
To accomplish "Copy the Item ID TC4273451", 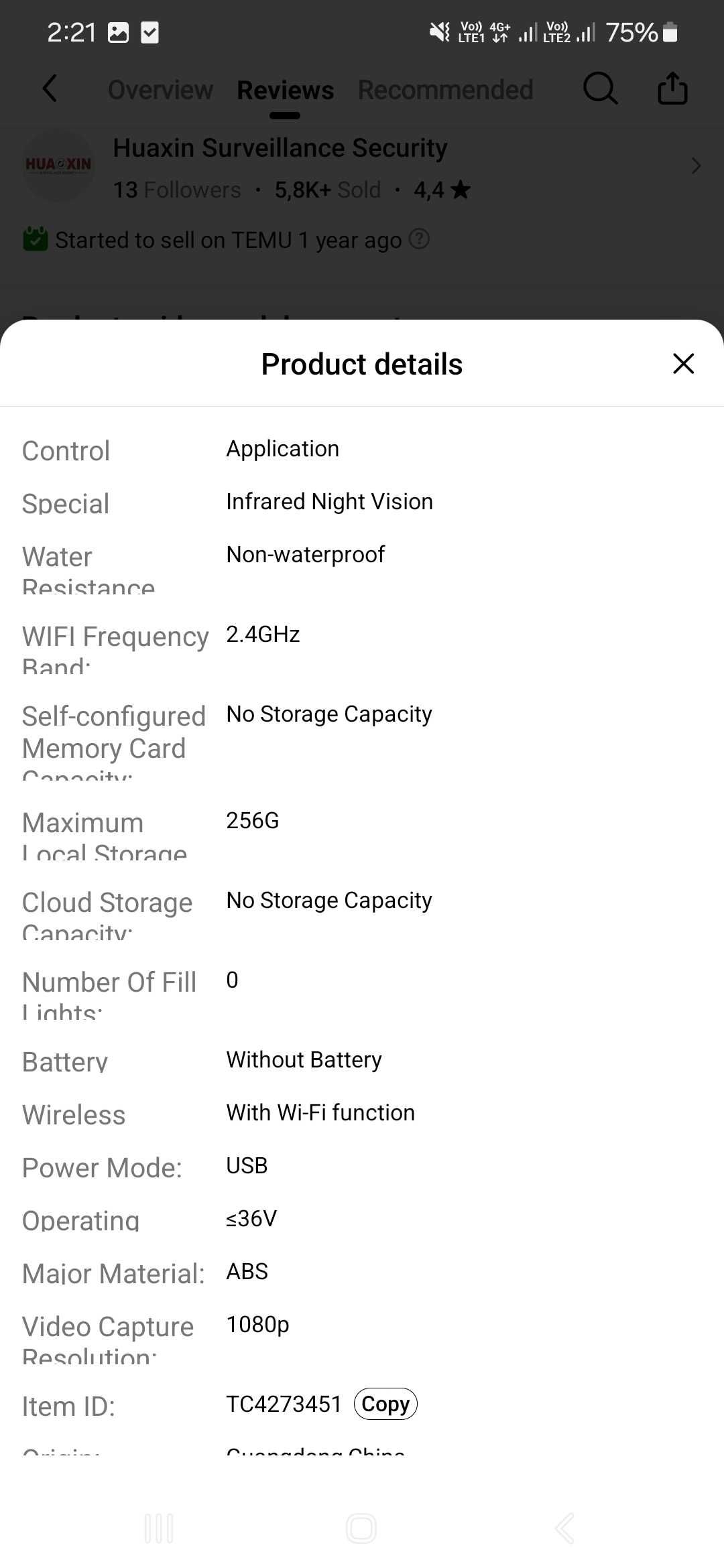I will pos(385,1404).
